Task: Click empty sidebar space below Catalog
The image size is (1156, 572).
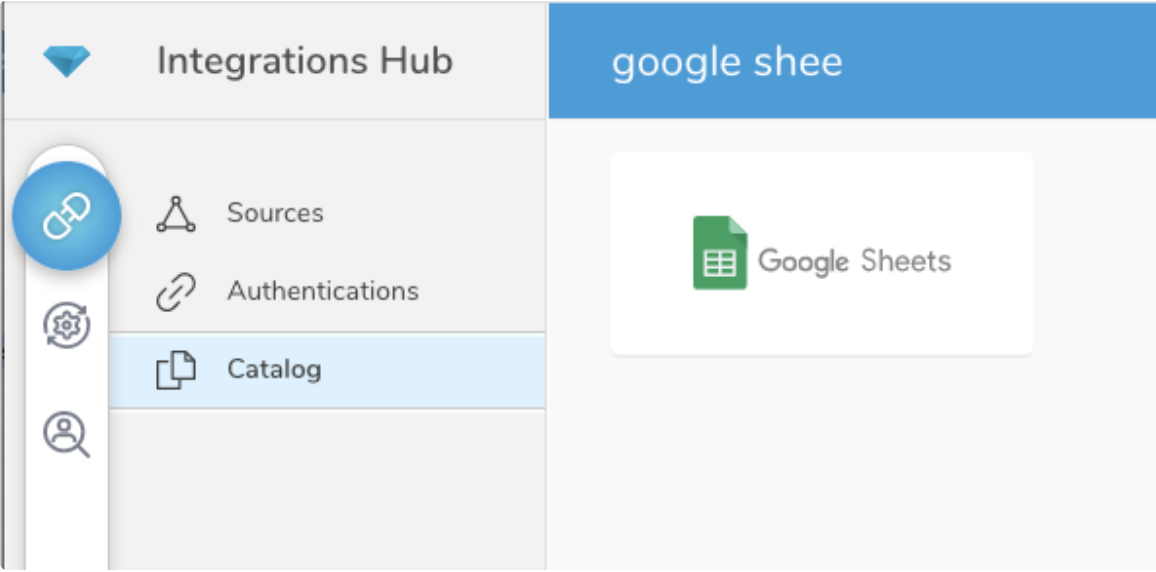Action: (326, 490)
